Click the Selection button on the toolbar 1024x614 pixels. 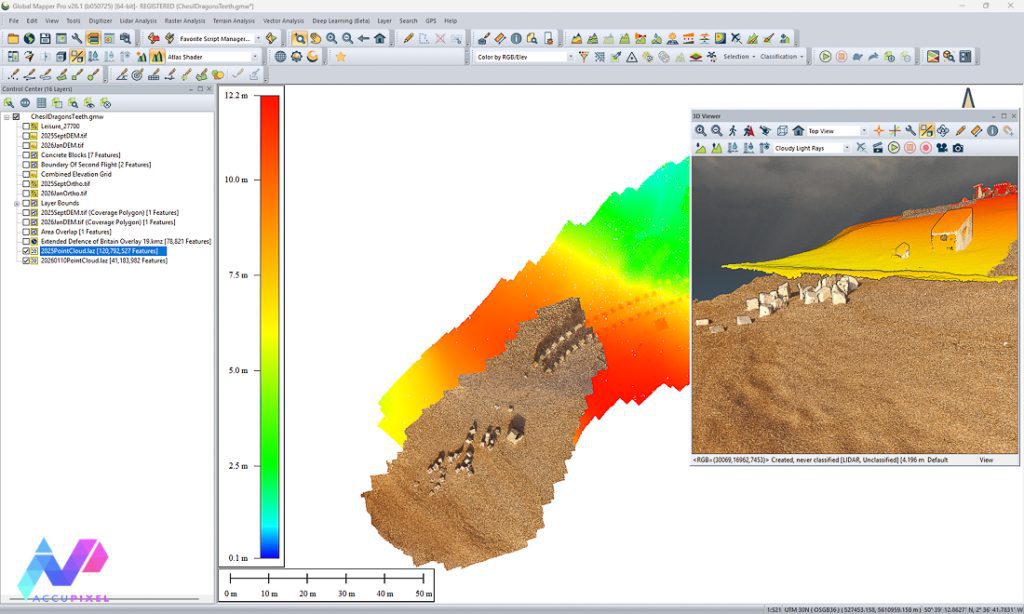[736, 56]
